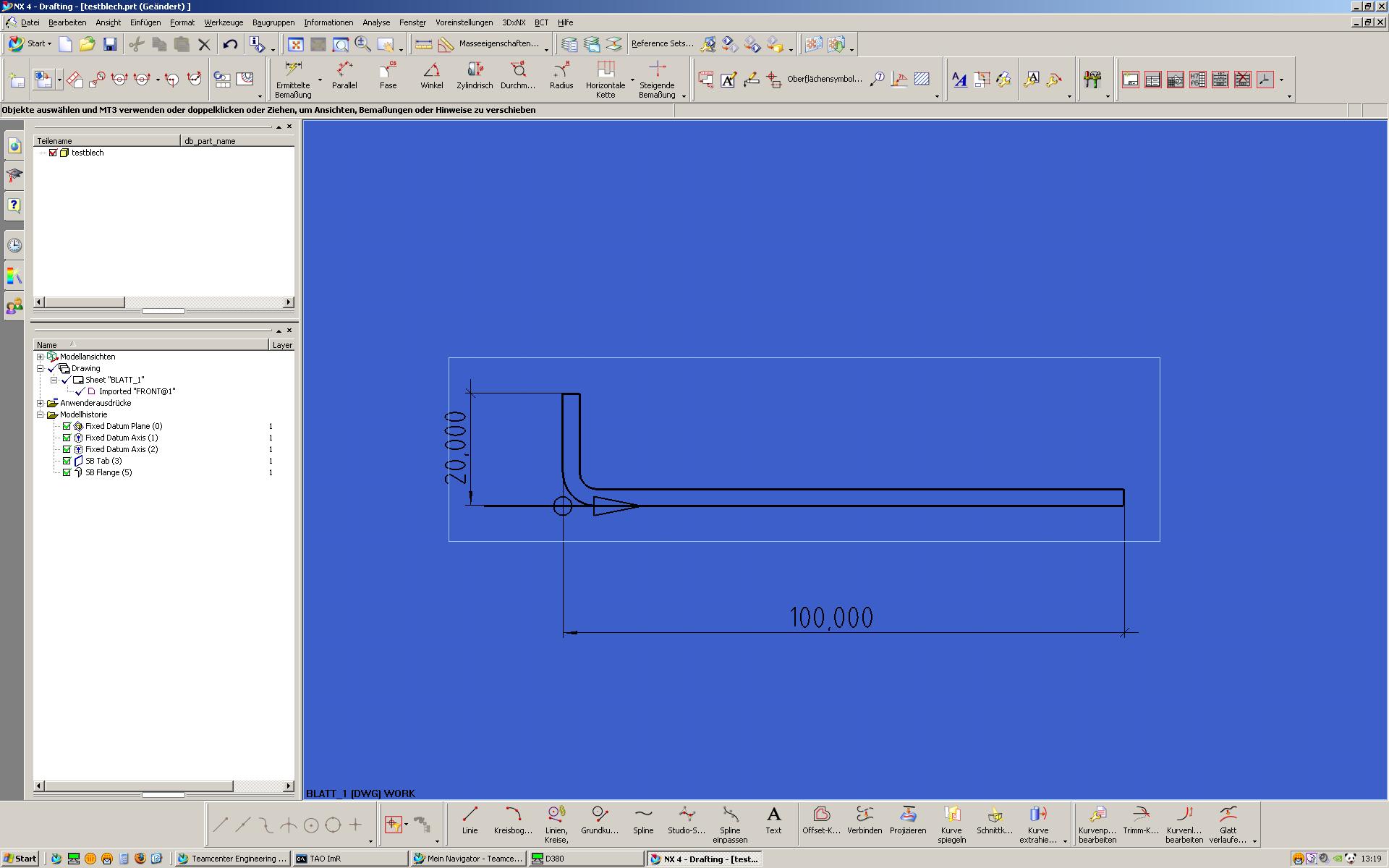
Task: Select the Verbinden curve tool
Action: tap(865, 820)
